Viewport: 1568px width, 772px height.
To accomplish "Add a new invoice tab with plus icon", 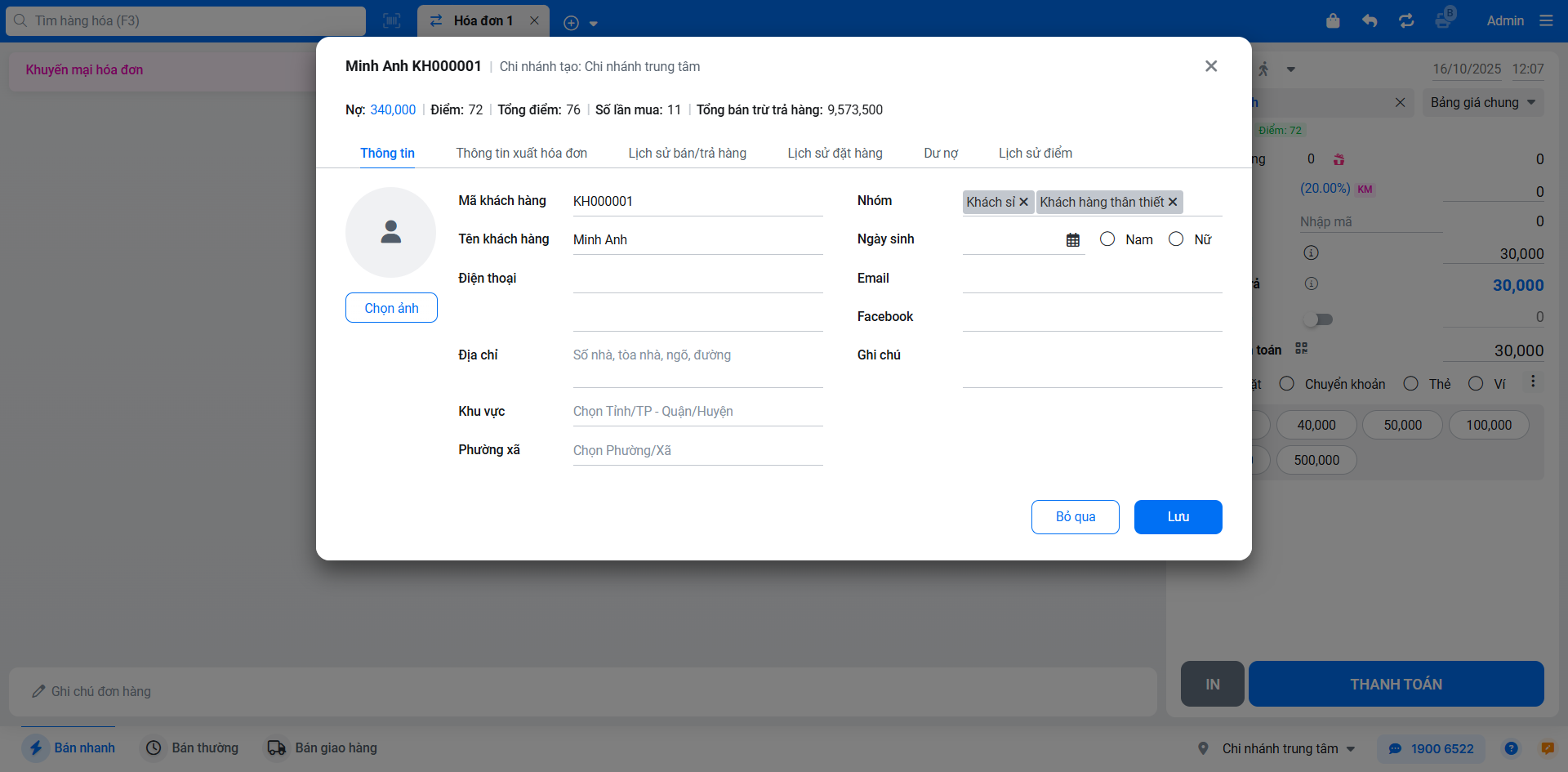I will click(572, 23).
